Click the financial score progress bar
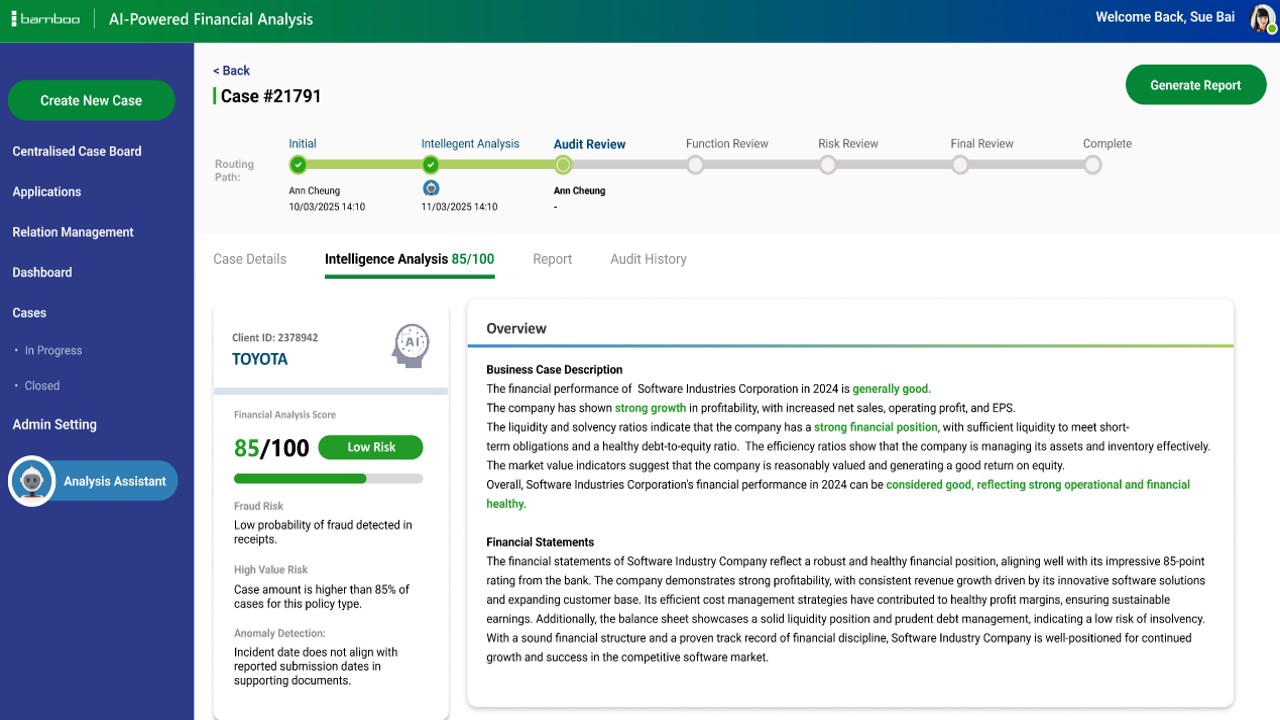 pyautogui.click(x=328, y=479)
